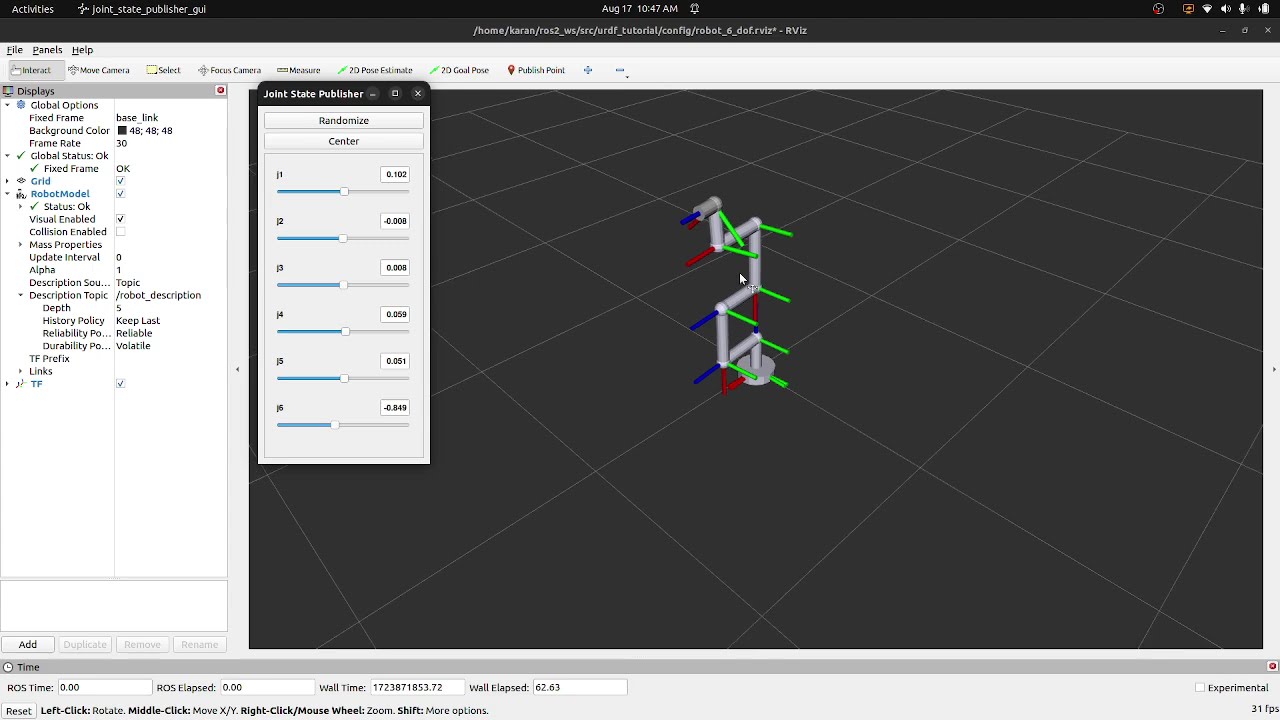Screen dimensions: 1280x720
Task: Click the microphone icon in the system tray
Action: click(1243, 9)
